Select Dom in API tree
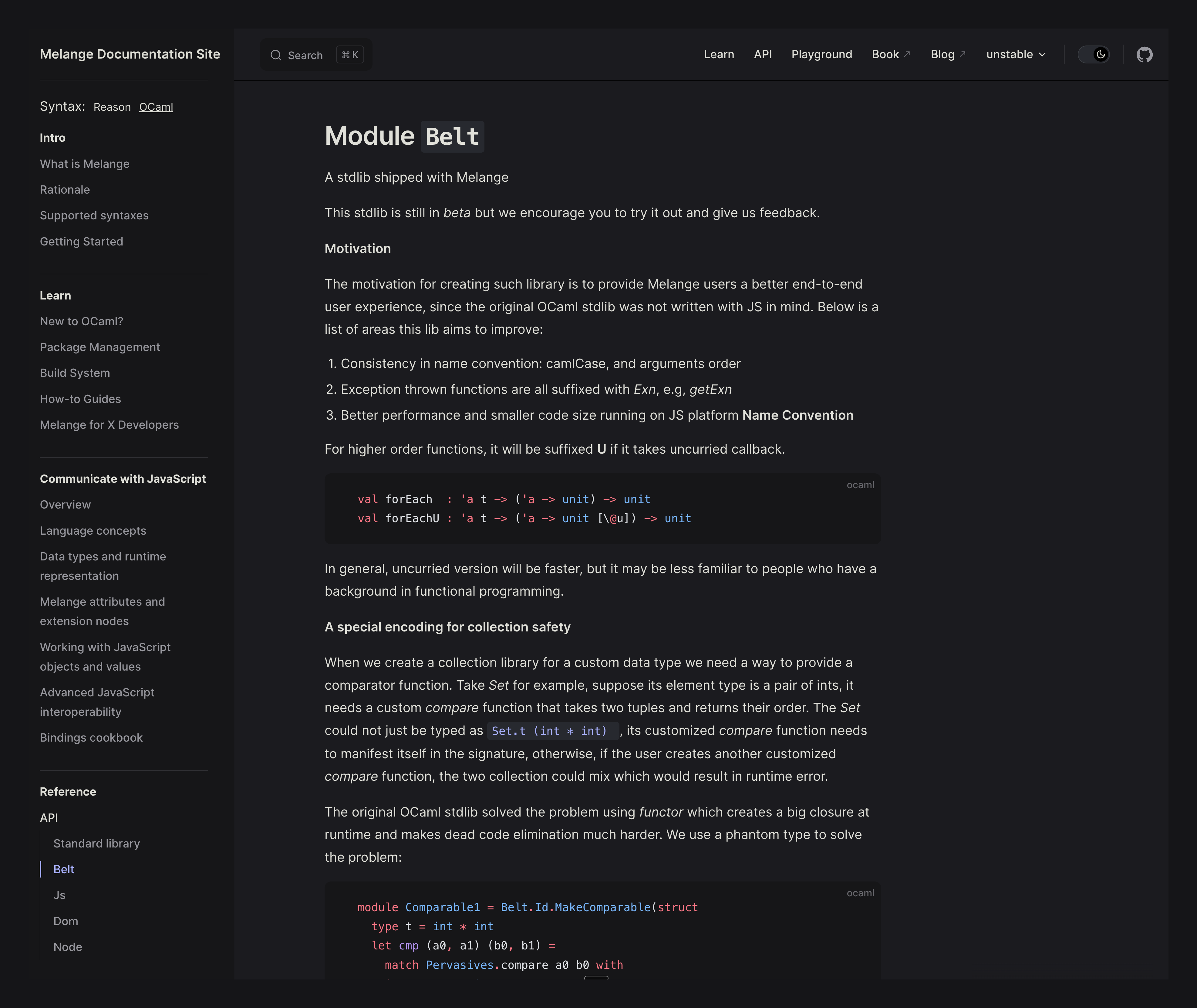The height and width of the screenshot is (1008, 1197). [66, 921]
